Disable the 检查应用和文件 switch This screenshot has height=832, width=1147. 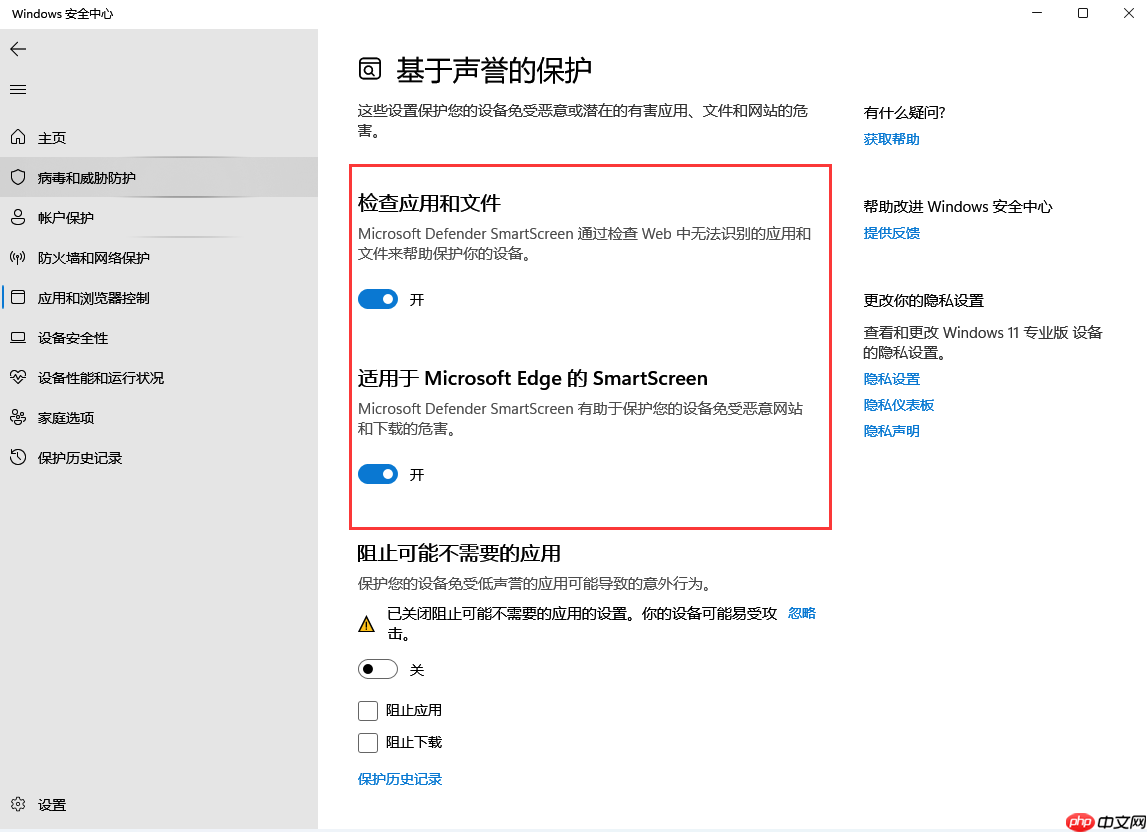coord(377,298)
